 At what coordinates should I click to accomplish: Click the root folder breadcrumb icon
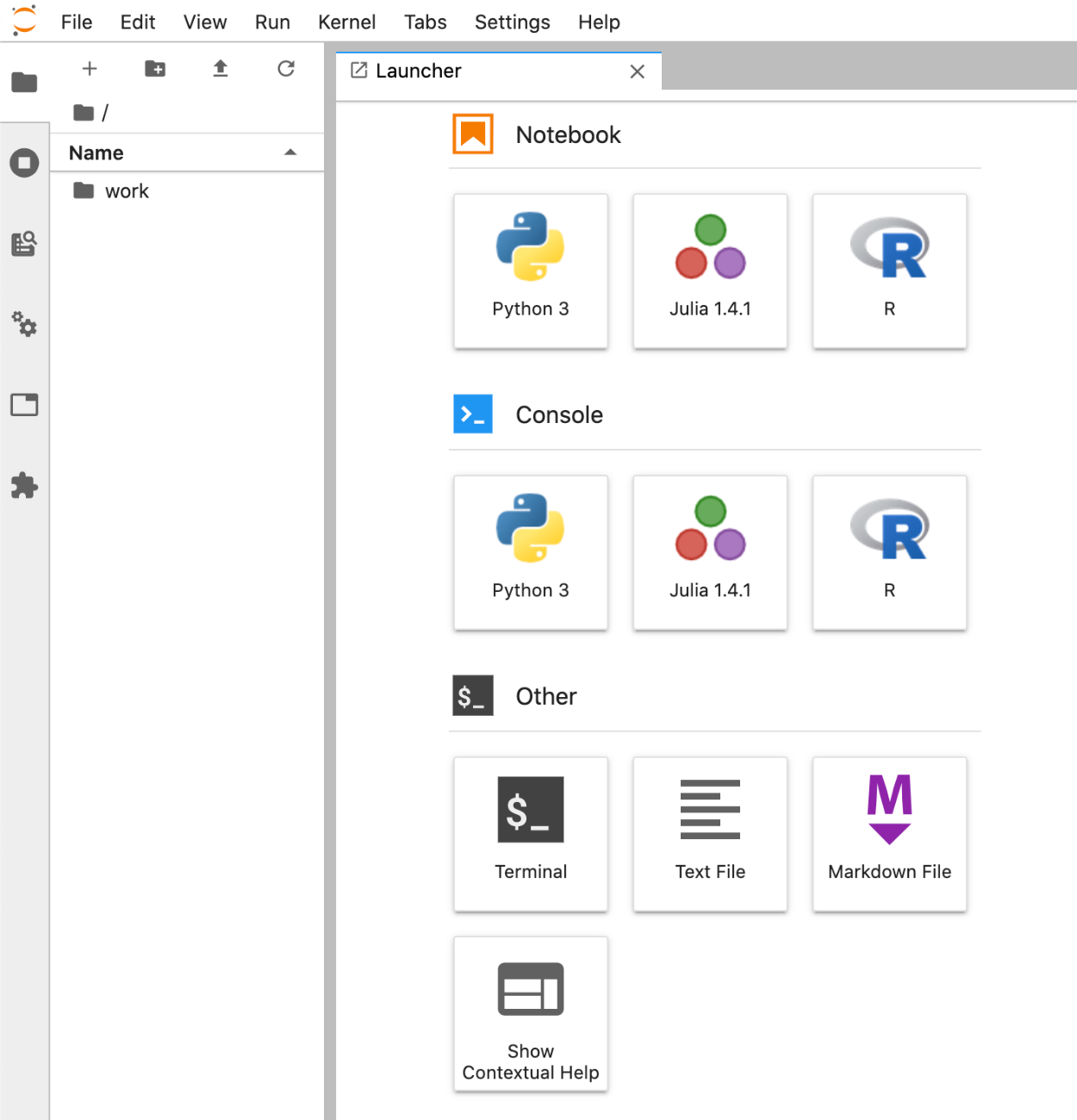(84, 113)
